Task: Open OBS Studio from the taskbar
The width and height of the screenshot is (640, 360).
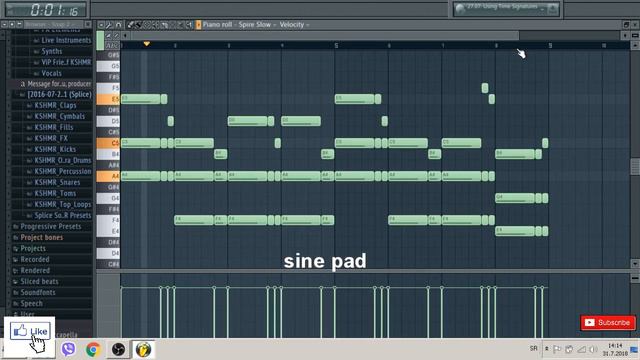Action: 118,349
